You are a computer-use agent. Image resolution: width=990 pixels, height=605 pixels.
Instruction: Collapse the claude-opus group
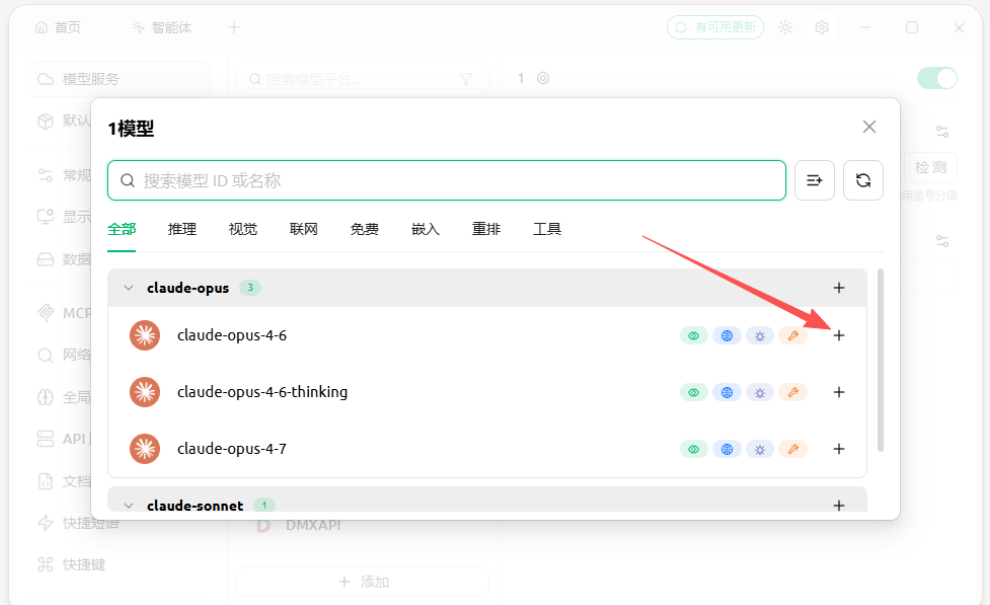tap(129, 288)
